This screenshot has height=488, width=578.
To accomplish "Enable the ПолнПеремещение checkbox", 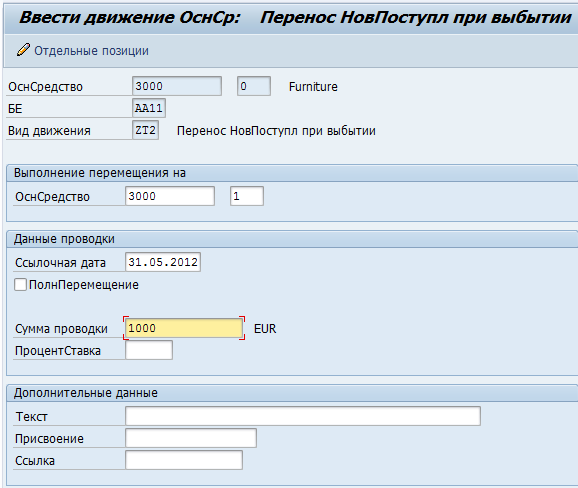I will [20, 285].
